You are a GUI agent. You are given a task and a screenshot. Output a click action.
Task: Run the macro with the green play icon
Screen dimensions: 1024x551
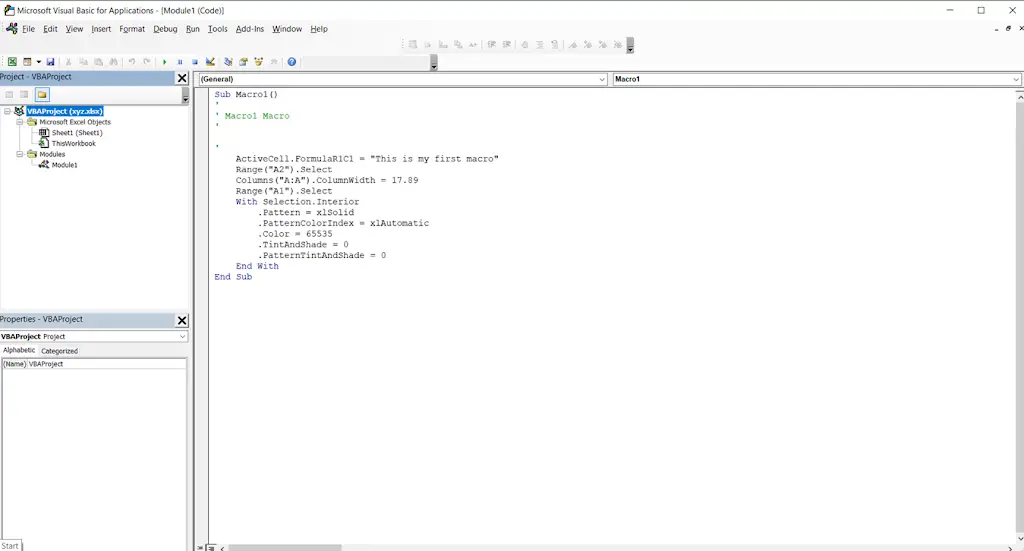pos(165,62)
